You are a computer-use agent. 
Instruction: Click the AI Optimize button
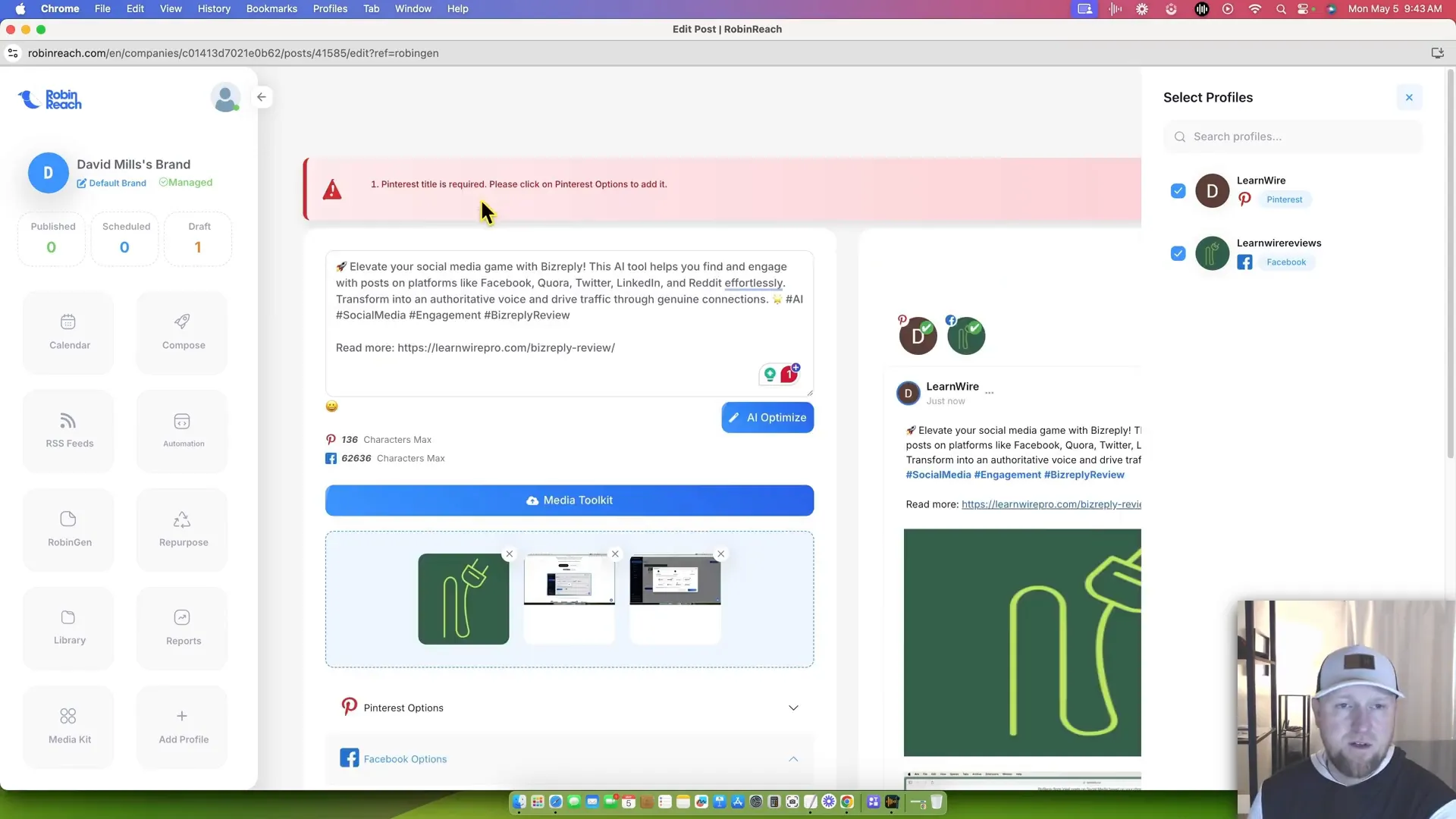click(767, 418)
